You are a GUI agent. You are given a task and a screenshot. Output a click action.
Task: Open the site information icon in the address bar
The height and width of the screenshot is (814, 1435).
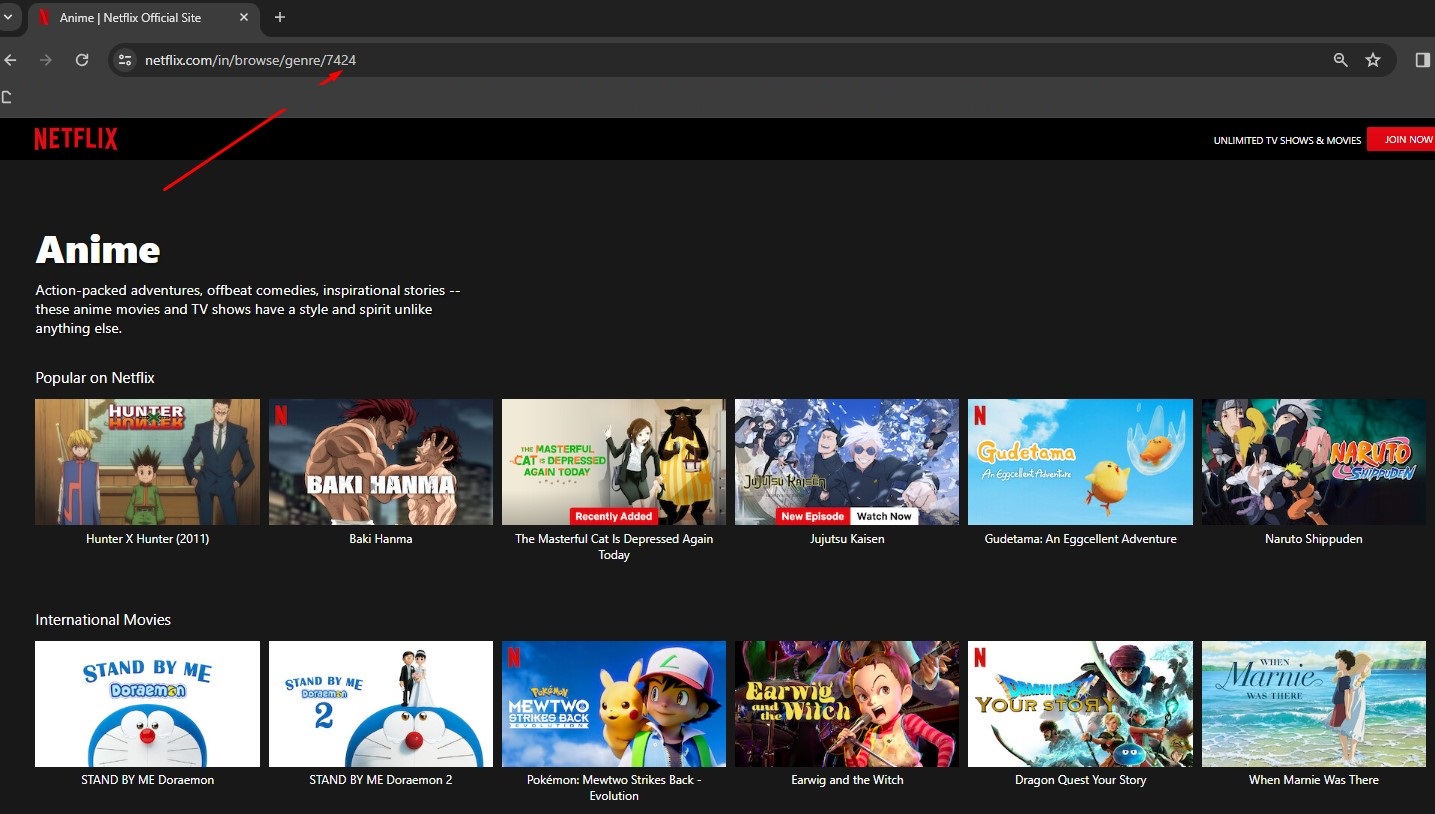coord(125,60)
